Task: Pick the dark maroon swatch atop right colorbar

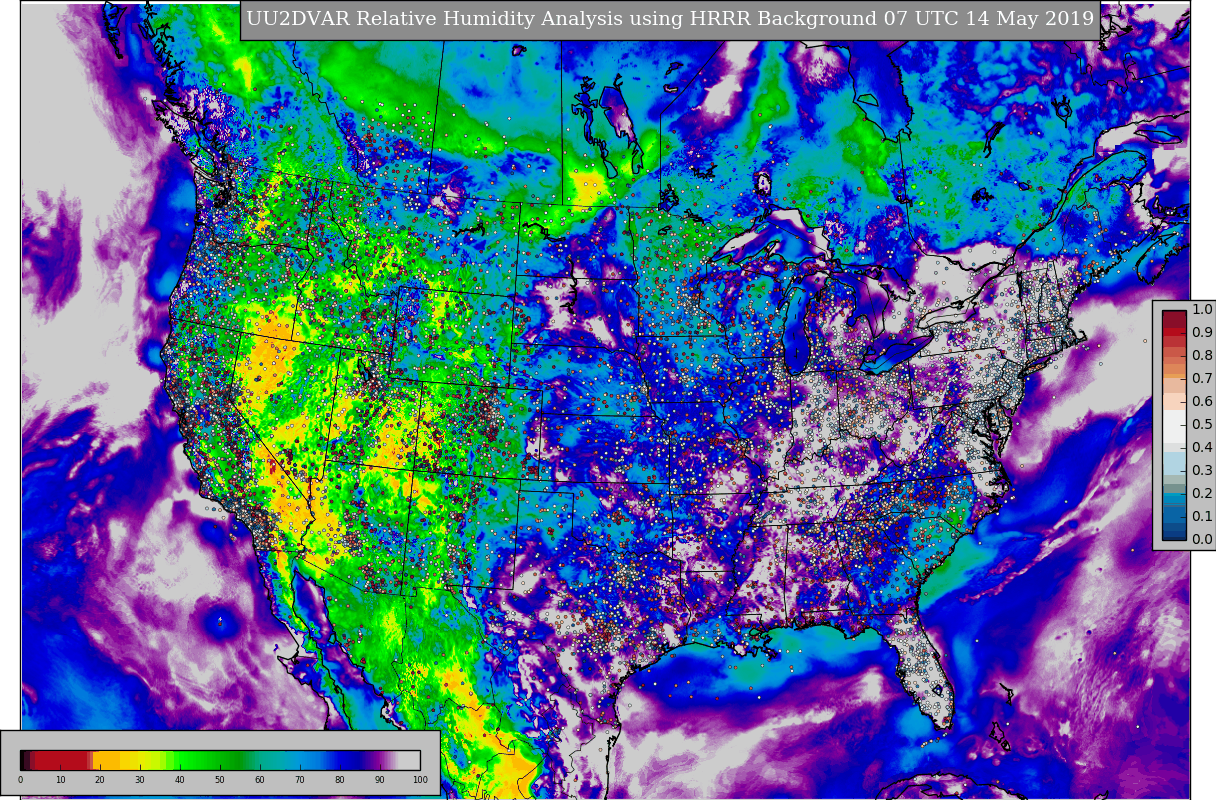Action: tap(1174, 317)
